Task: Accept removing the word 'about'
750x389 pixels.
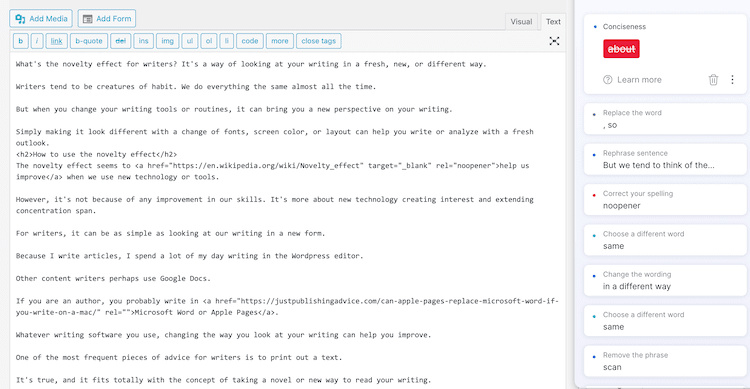Action: pos(621,49)
